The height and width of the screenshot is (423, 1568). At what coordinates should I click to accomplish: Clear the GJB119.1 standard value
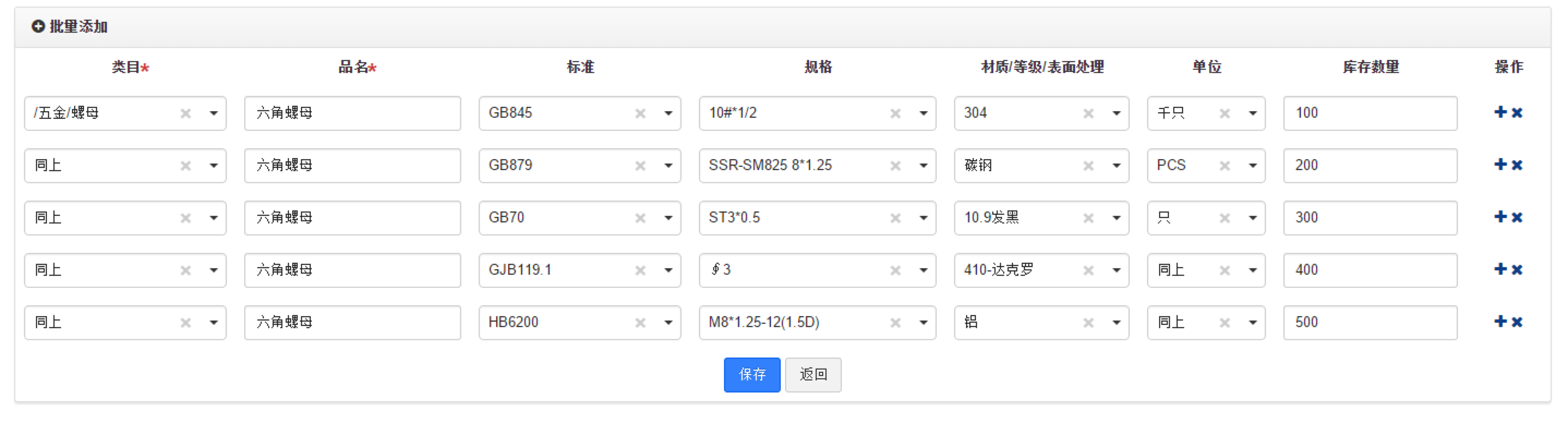(641, 270)
